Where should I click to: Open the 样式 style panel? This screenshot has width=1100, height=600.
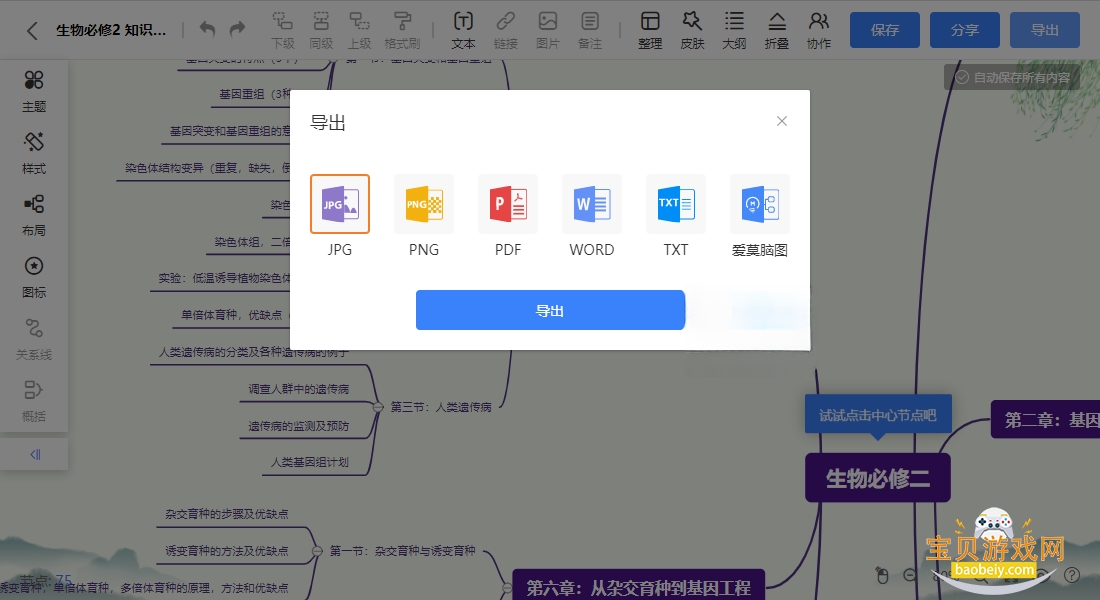point(34,153)
